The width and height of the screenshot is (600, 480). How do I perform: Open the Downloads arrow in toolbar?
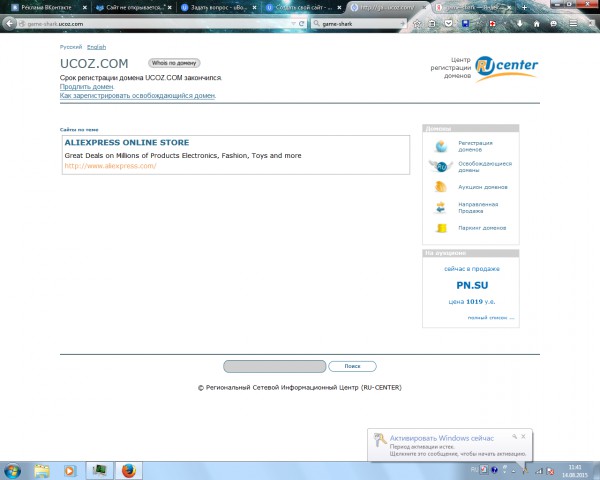point(520,24)
